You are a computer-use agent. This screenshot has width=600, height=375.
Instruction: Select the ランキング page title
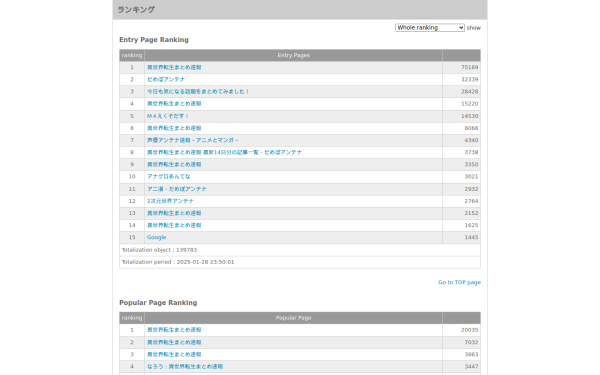pos(136,10)
